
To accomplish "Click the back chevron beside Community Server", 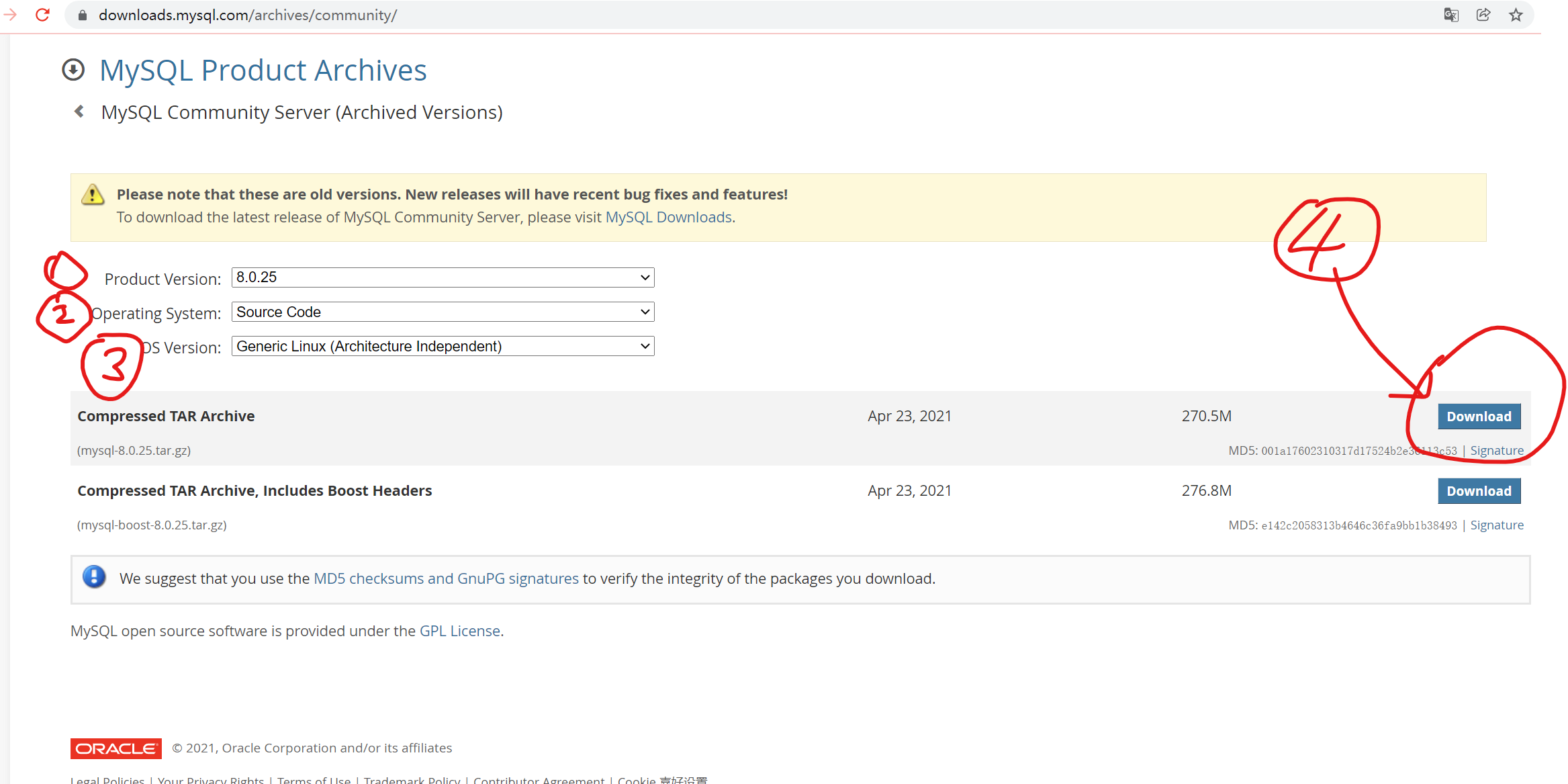I will pos(79,112).
